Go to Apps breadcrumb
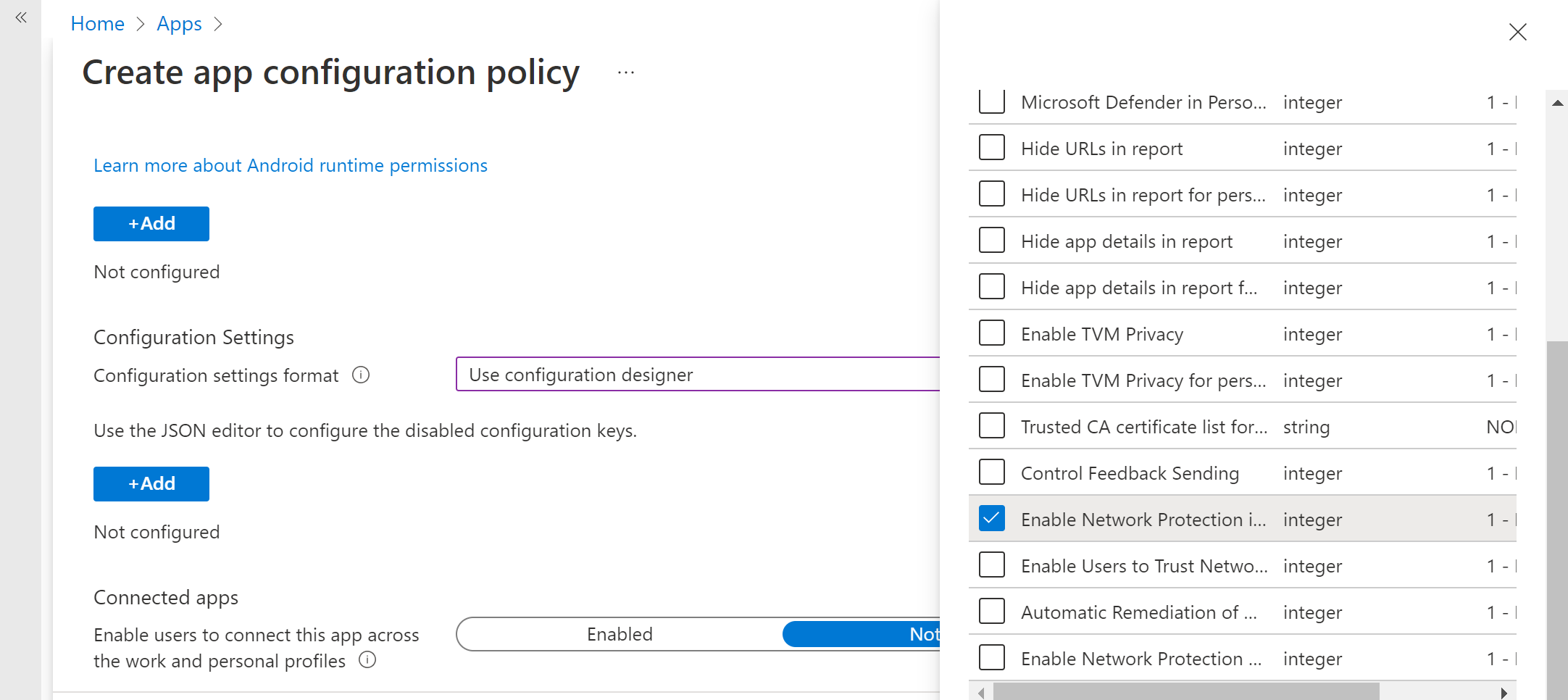 pyautogui.click(x=179, y=24)
